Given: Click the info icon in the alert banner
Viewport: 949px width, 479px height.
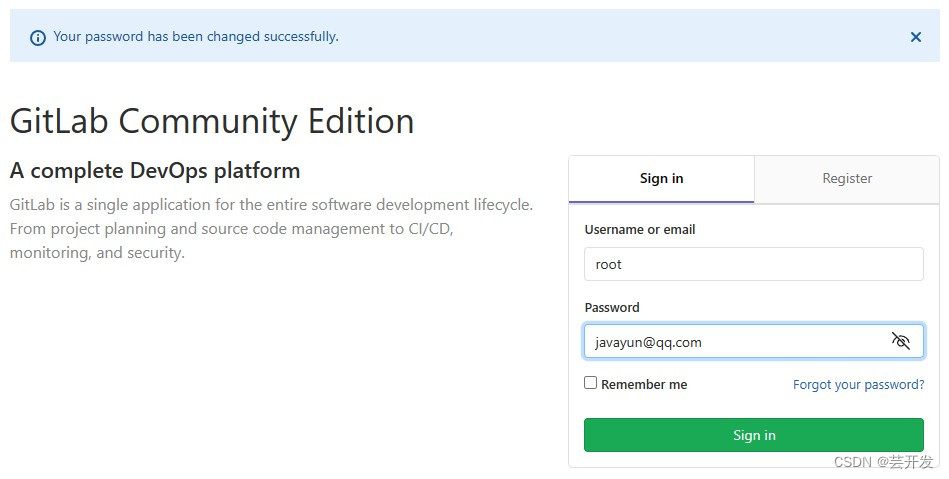Looking at the screenshot, I should click(x=38, y=38).
